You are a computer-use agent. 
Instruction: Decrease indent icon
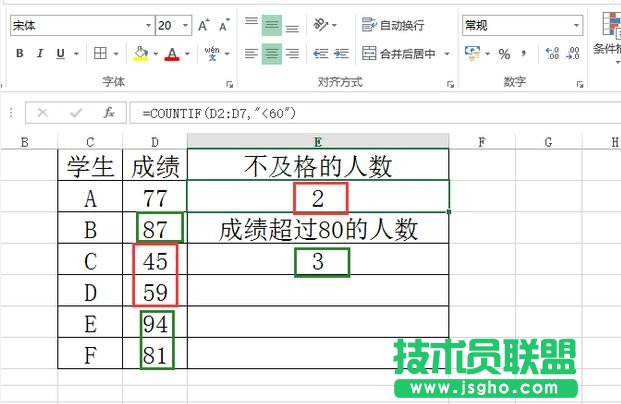320,53
